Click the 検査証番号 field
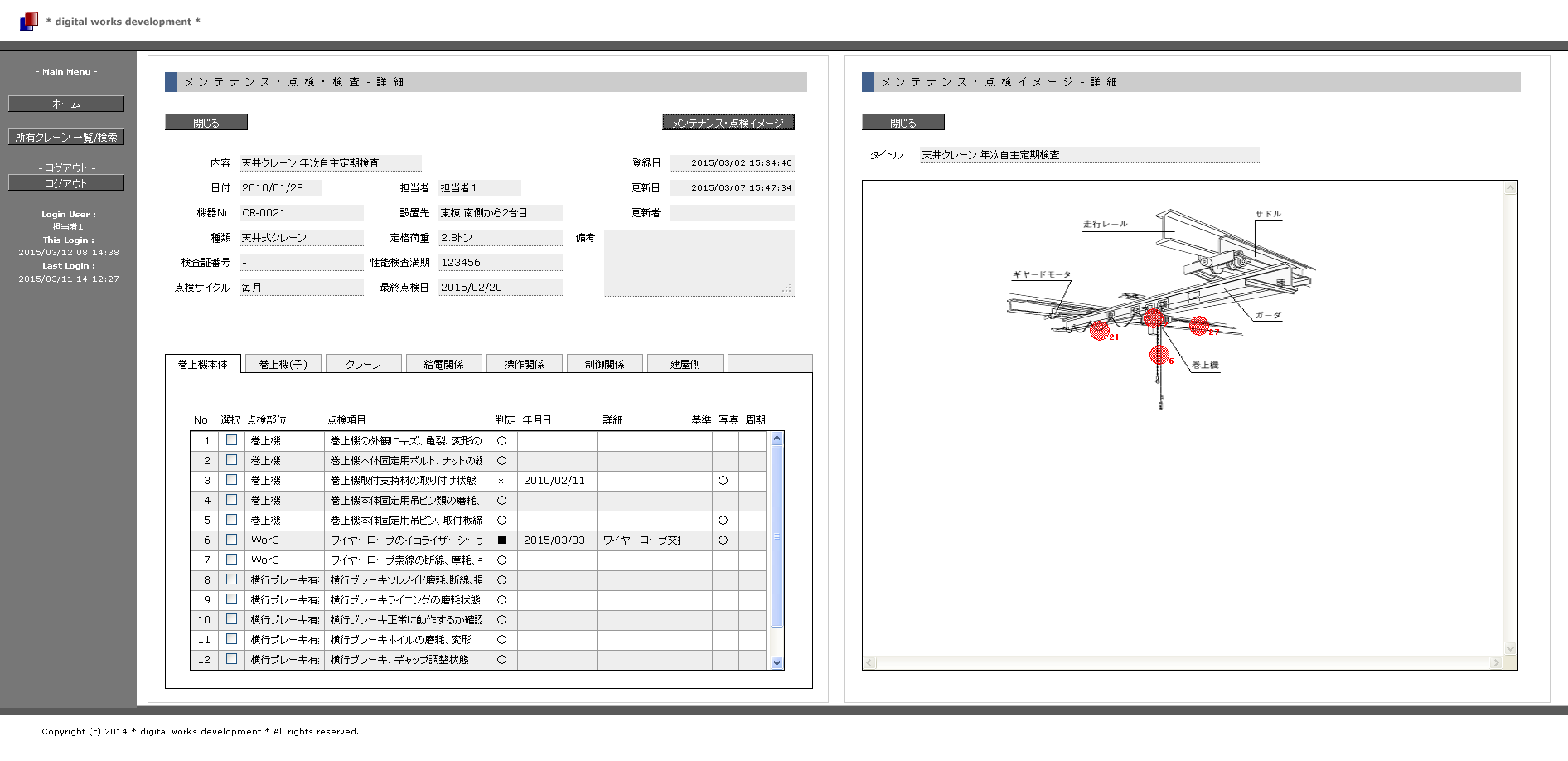 pos(302,263)
